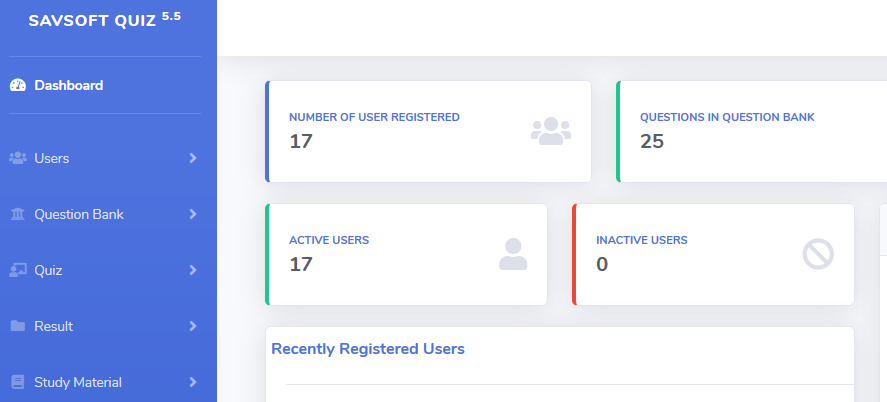Click the active users person icon
This screenshot has width=887, height=402.
513,254
